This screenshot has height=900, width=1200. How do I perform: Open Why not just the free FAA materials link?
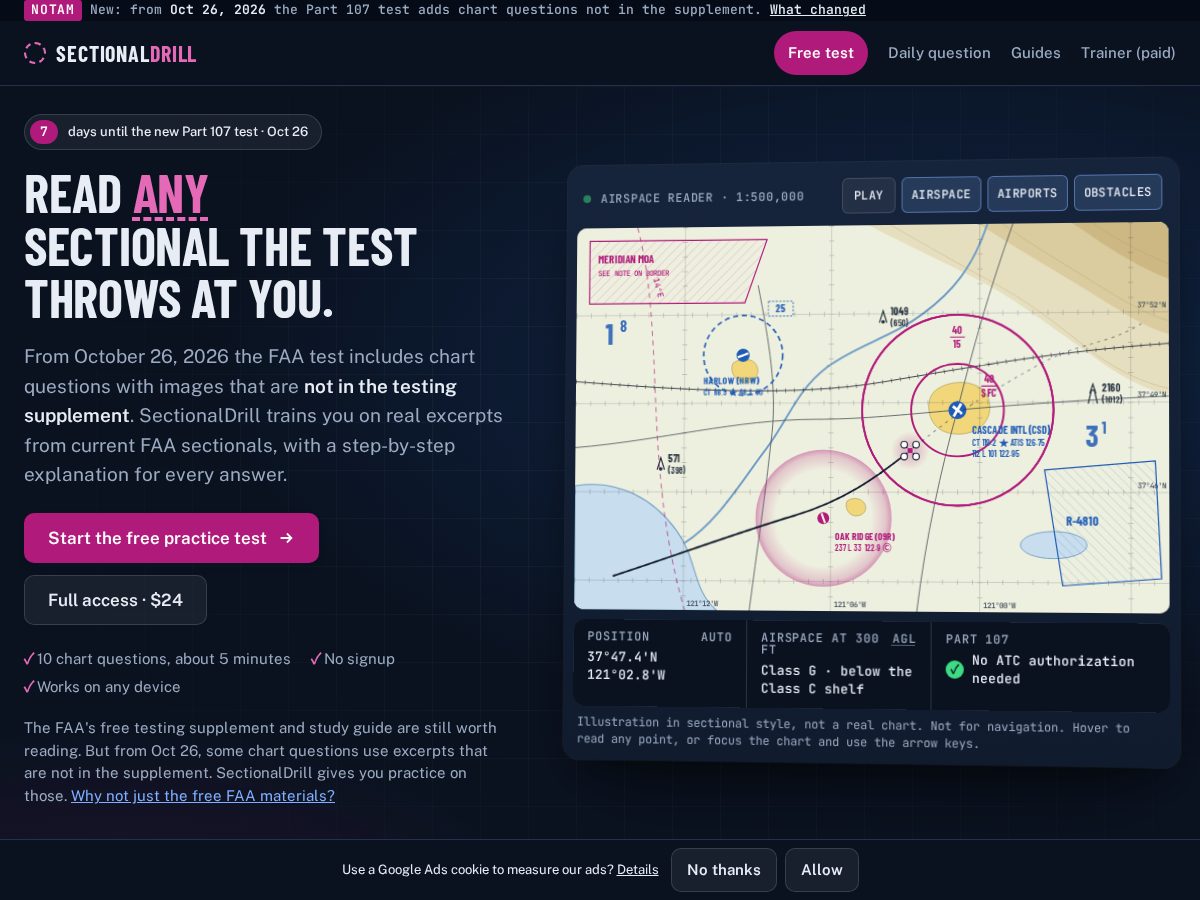click(203, 796)
